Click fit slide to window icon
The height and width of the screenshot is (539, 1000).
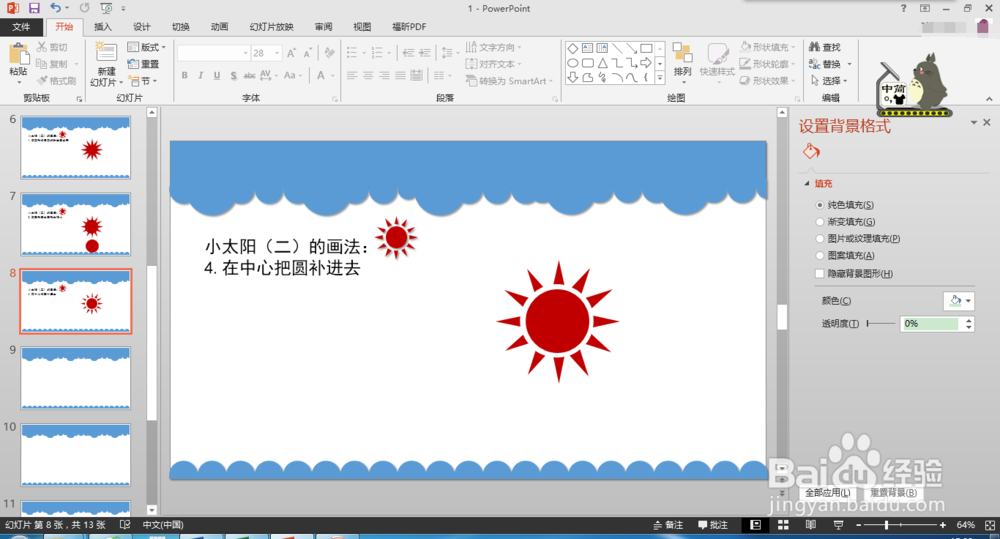pyautogui.click(x=990, y=525)
